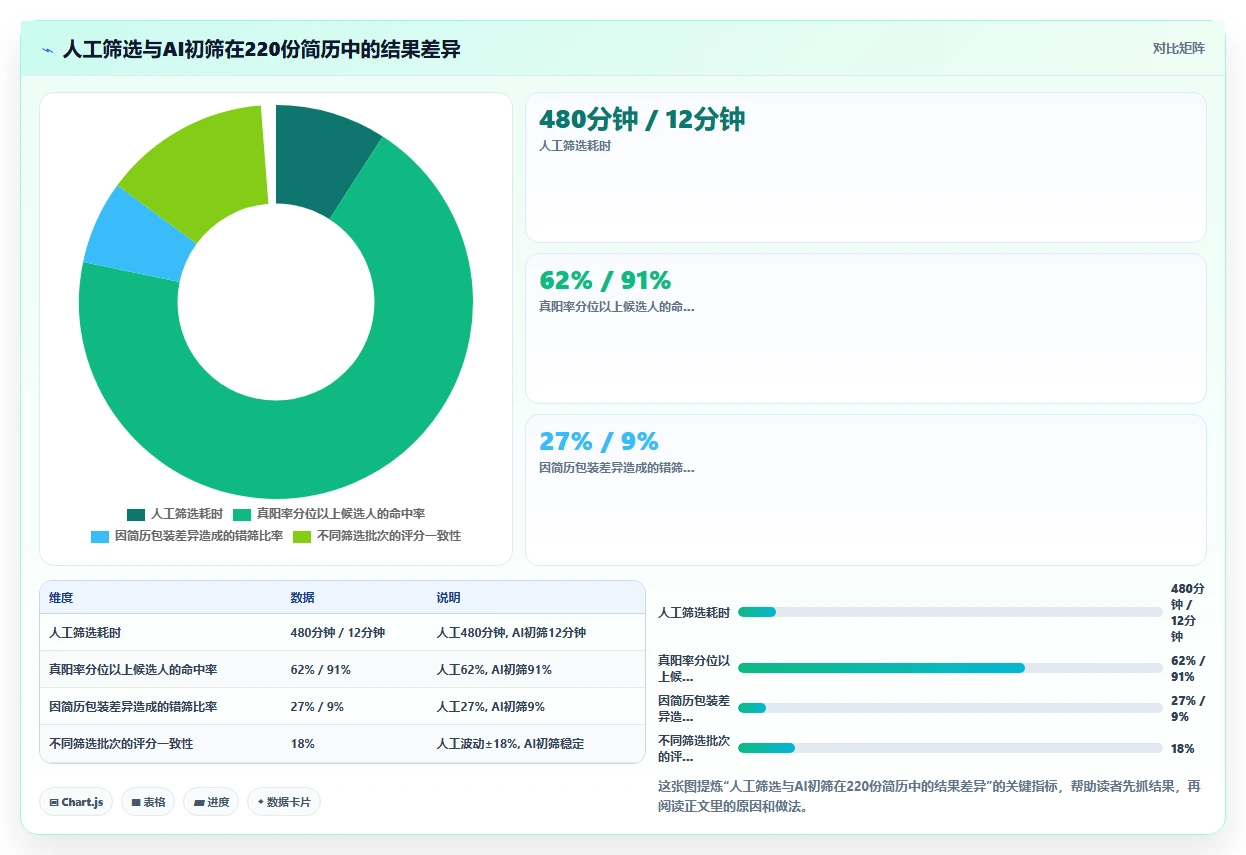Toggle the 因简历包装差异造成的错筛比率 legend entry
The width and height of the screenshot is (1246, 855).
tap(187, 536)
